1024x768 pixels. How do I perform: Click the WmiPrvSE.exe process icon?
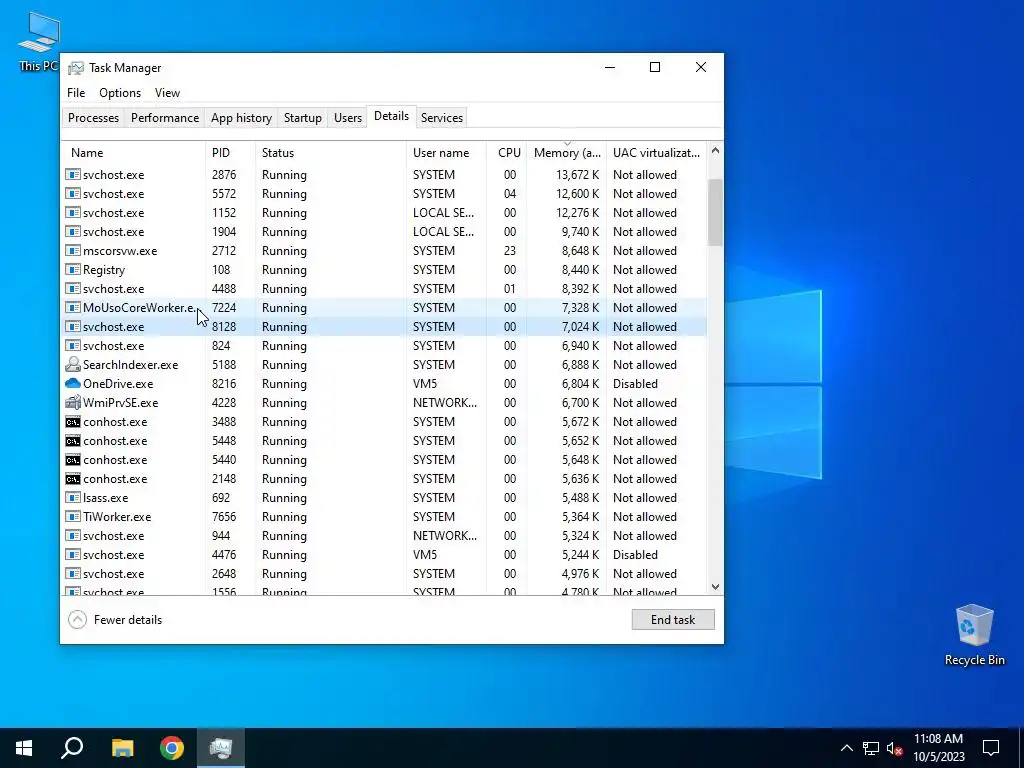point(72,402)
